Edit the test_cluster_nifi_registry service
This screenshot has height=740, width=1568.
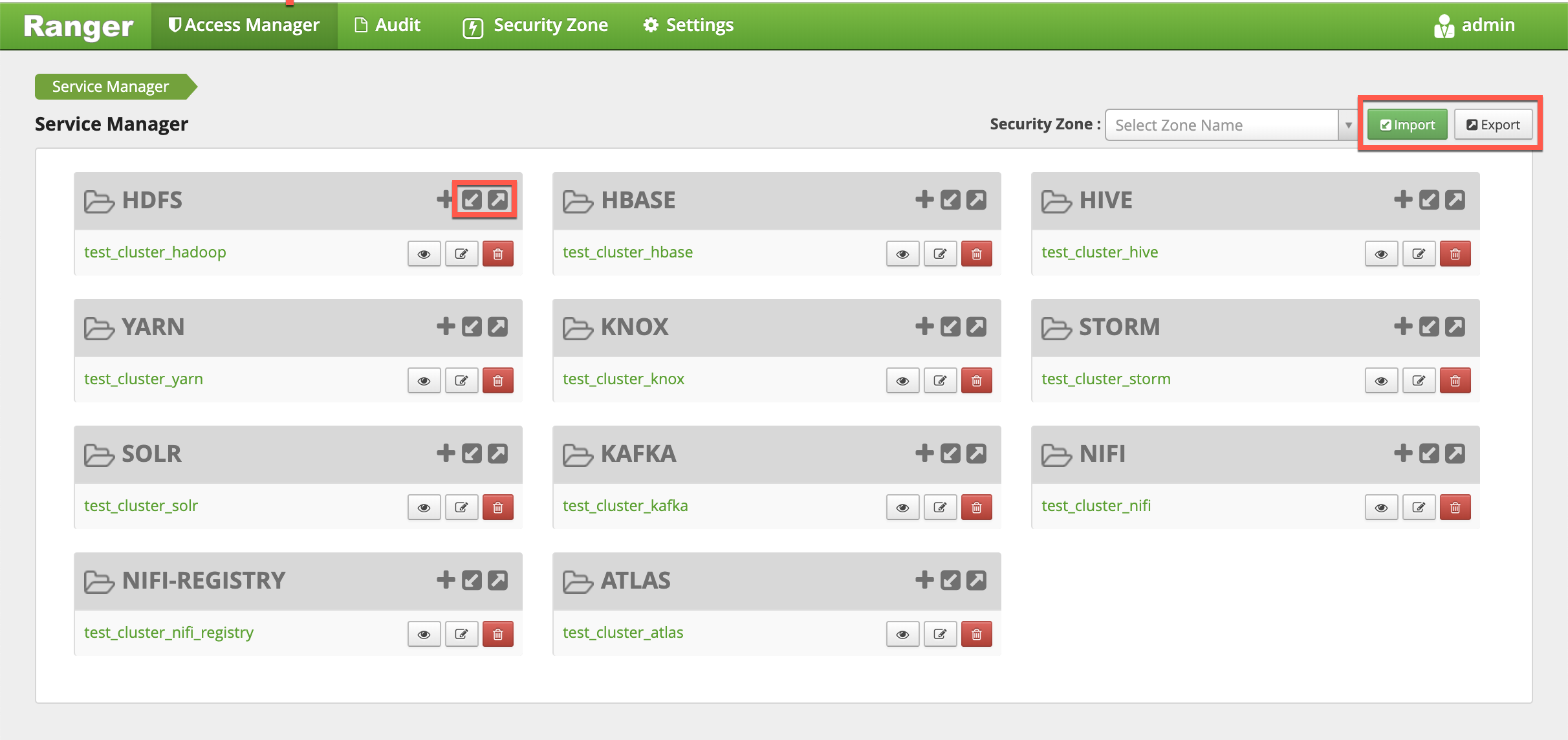click(x=461, y=634)
